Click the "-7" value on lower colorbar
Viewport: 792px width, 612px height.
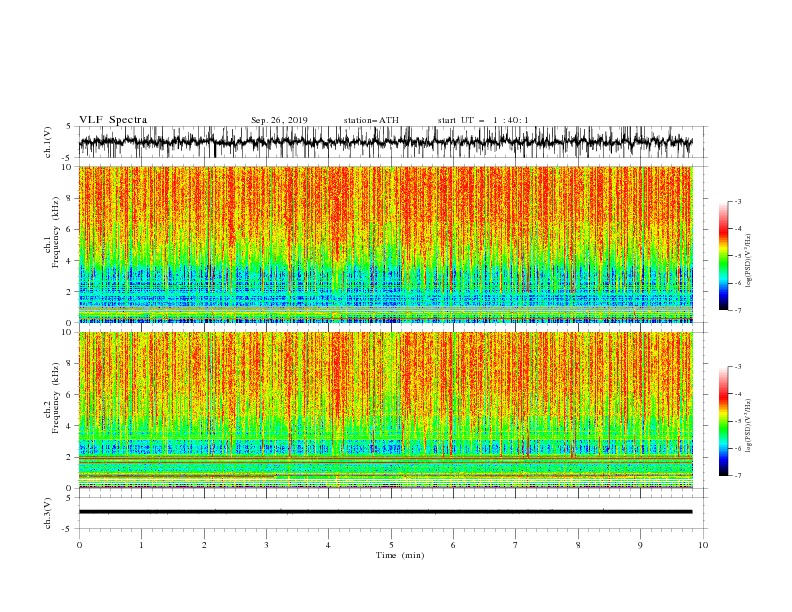point(737,476)
